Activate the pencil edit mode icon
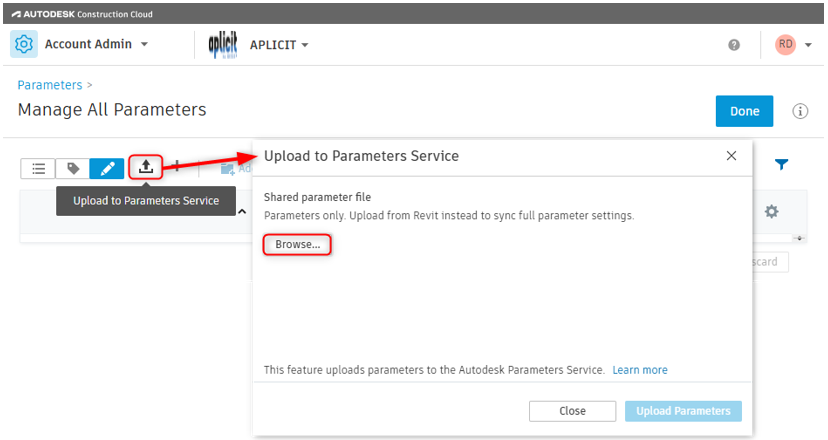 point(107,168)
